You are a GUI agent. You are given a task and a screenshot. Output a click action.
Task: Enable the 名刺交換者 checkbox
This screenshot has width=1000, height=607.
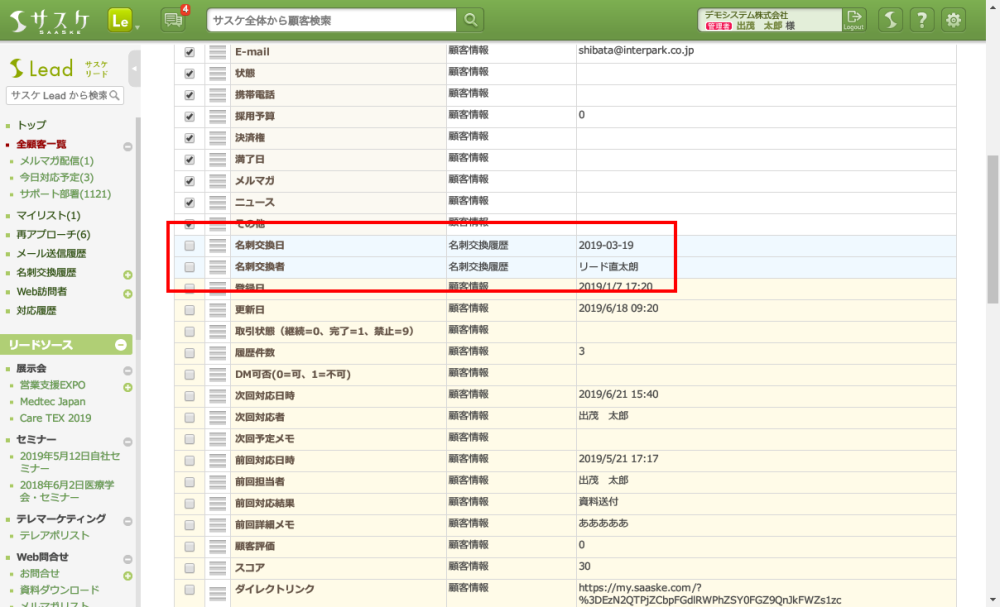[x=190, y=267]
